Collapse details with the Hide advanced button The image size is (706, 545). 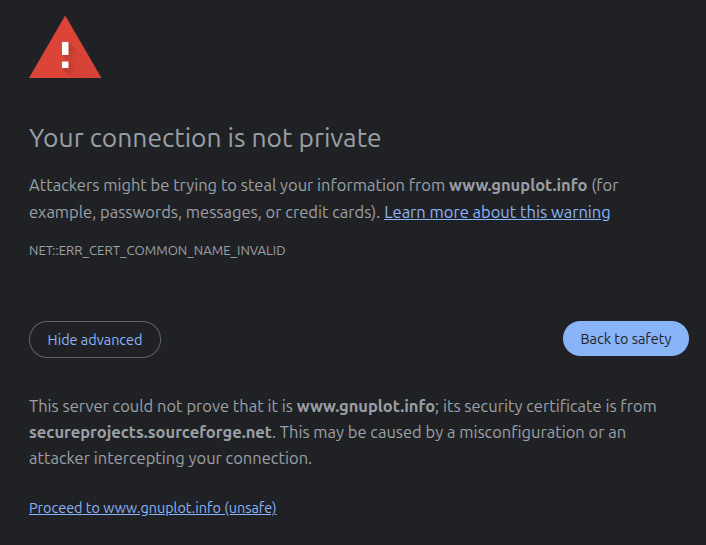(95, 339)
